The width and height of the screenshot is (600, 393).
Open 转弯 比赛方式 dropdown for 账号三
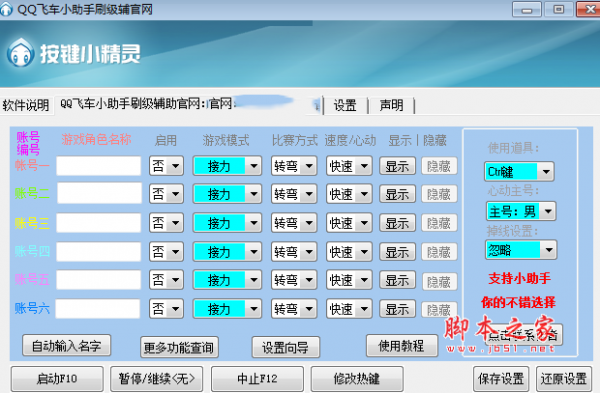click(294, 223)
